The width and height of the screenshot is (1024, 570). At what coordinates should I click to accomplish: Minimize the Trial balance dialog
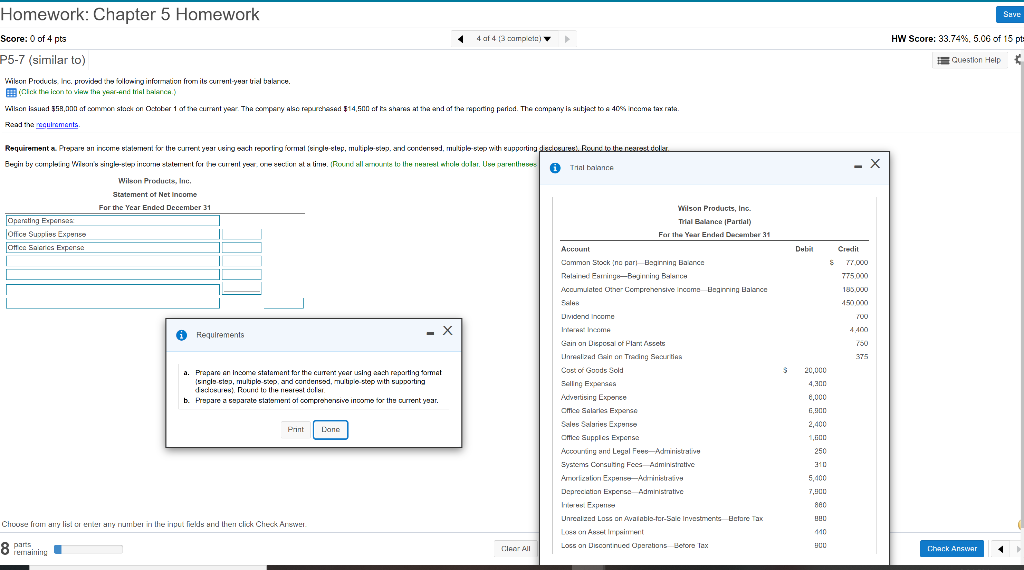[858, 166]
